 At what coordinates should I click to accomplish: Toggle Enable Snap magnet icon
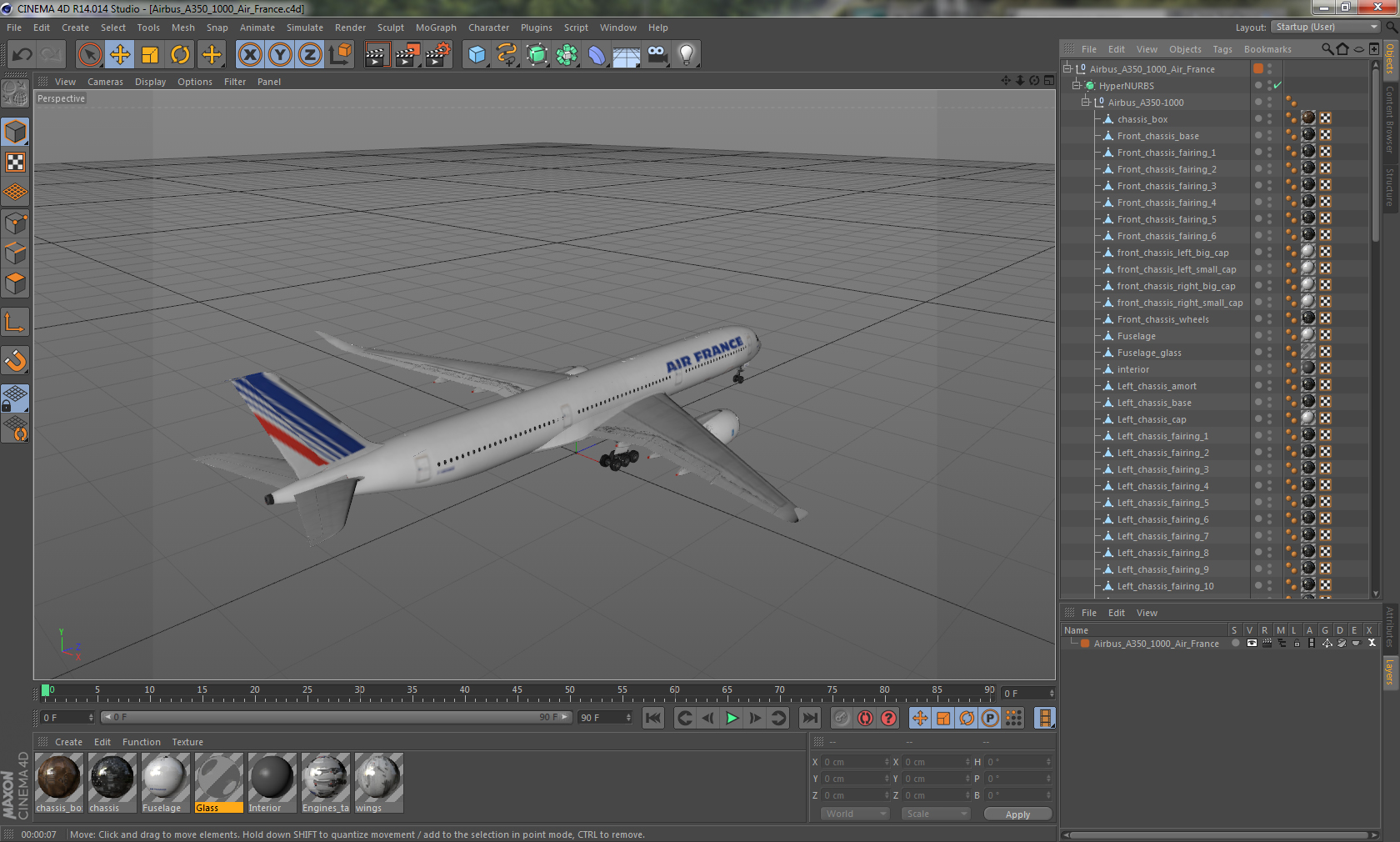(x=15, y=360)
